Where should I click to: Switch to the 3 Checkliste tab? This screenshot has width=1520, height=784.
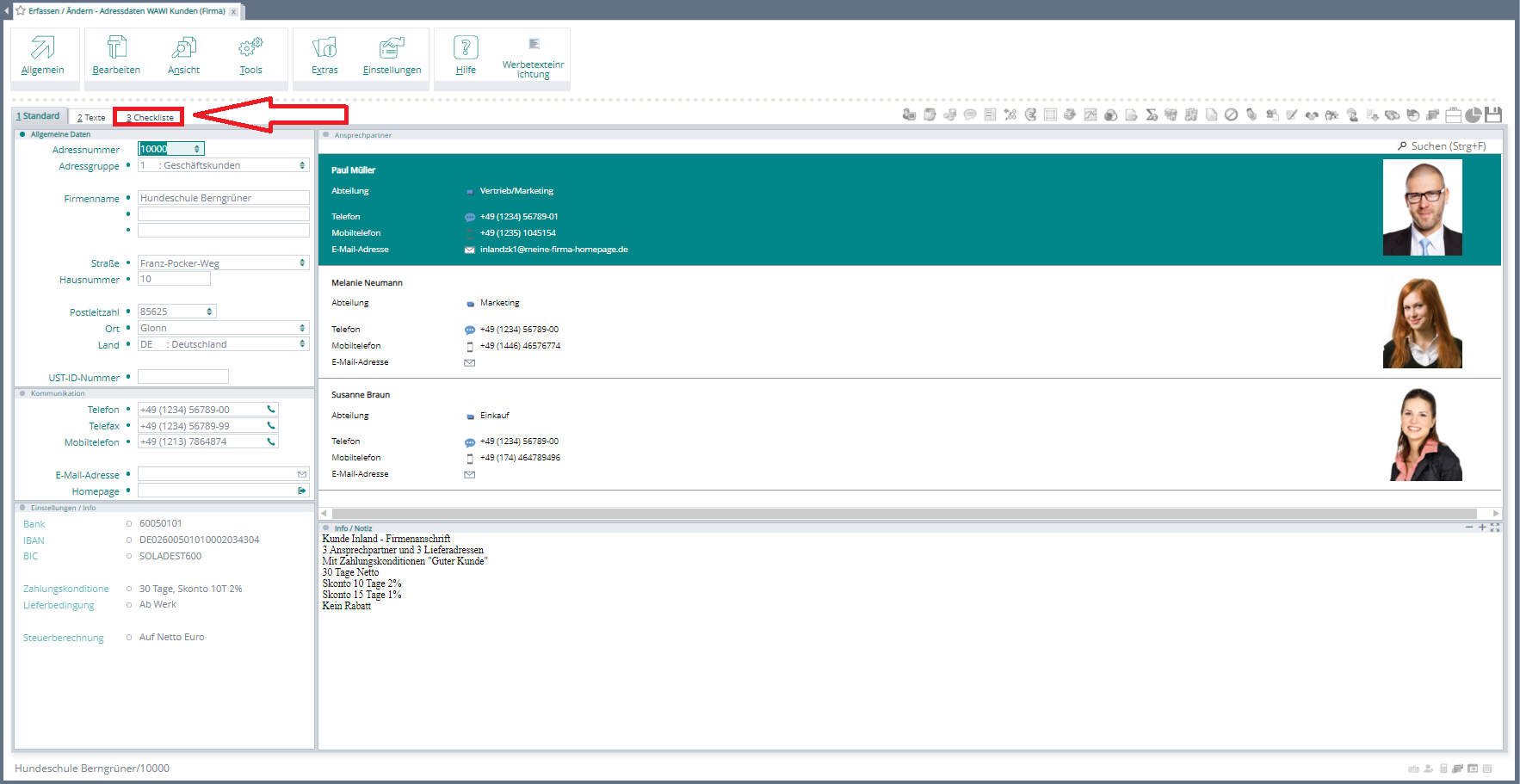click(x=151, y=117)
